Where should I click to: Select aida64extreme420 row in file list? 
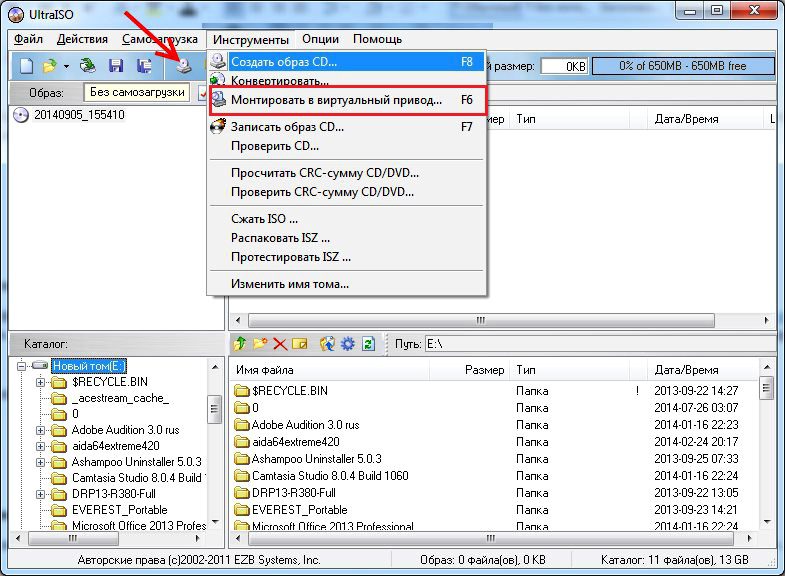[496, 442]
